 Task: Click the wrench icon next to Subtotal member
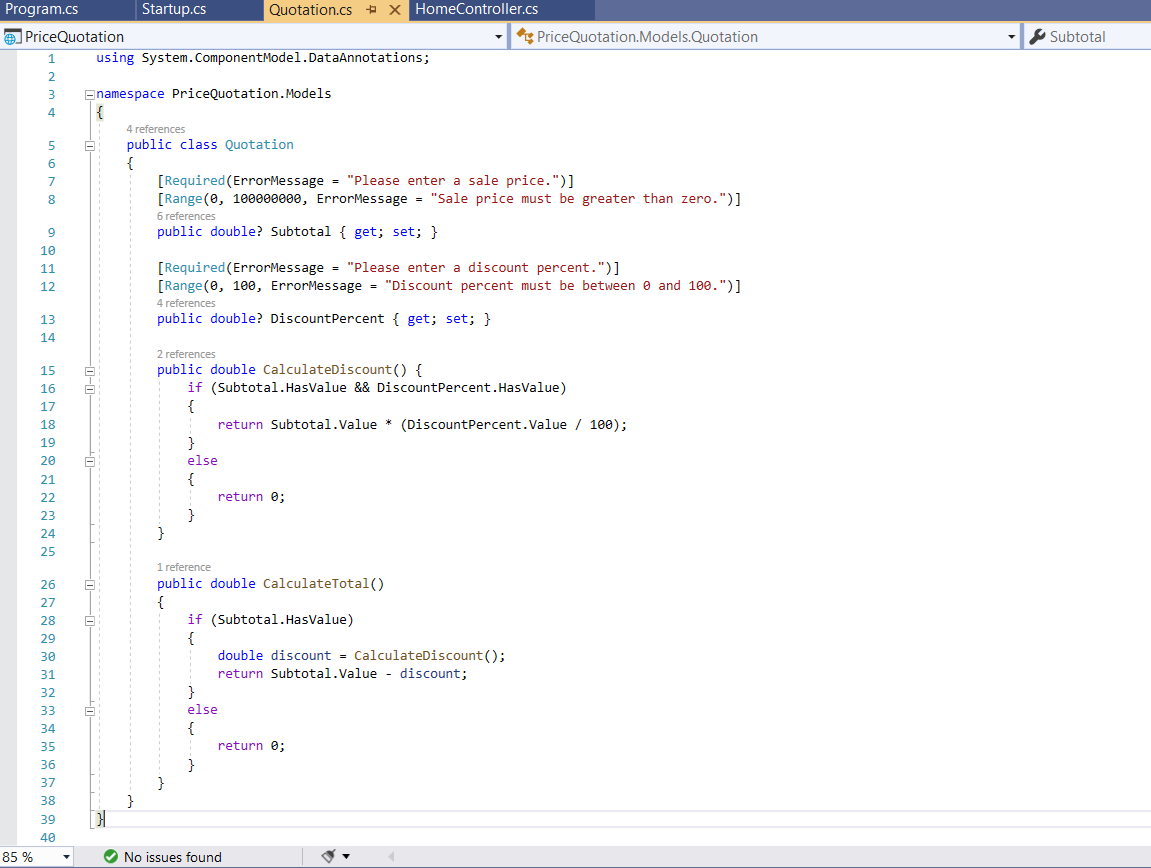click(x=1037, y=36)
